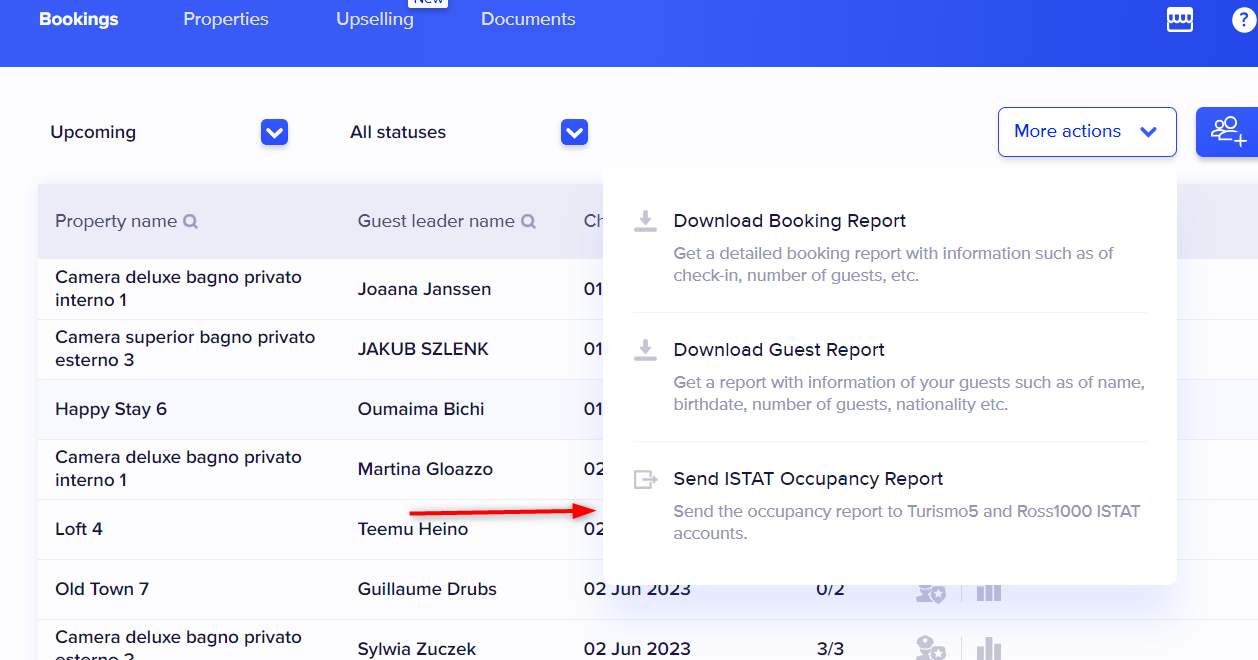Go to the Documents tab

click(x=528, y=19)
